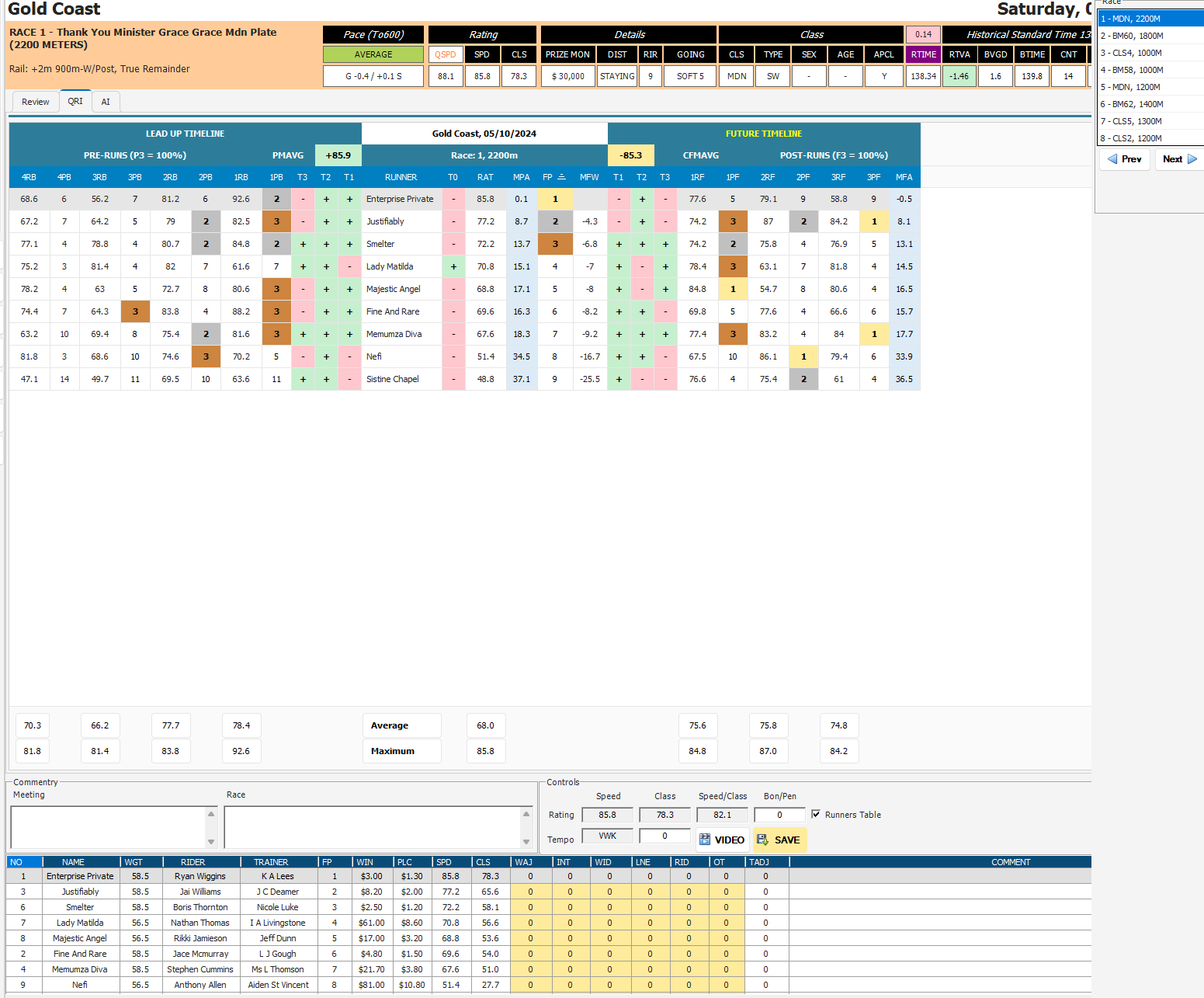This screenshot has width=1204, height=998.
Task: Choose race 8 - CLS2, 1200M
Action: click(x=1131, y=138)
